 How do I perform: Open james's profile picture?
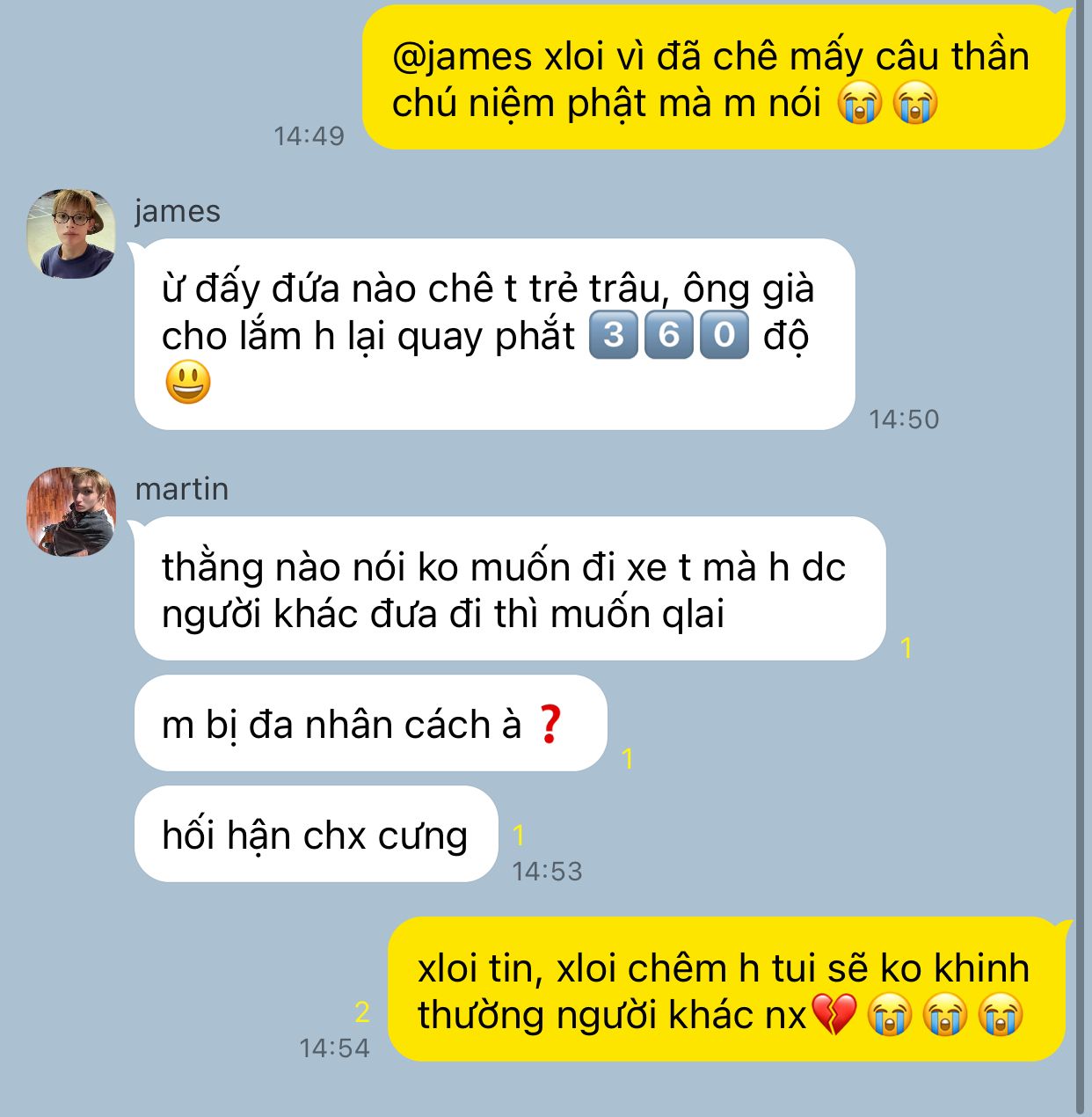pos(71,233)
